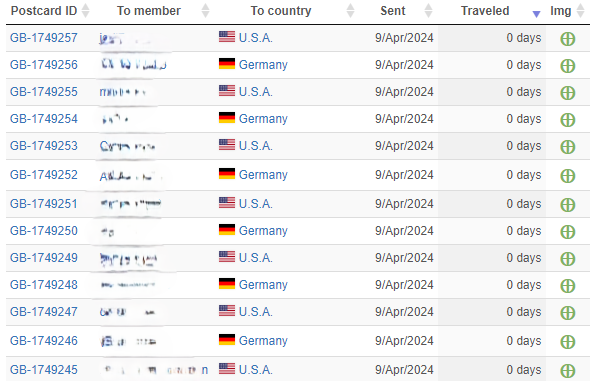Click Img column sort arrows
The height and width of the screenshot is (381, 595).
[580, 11]
